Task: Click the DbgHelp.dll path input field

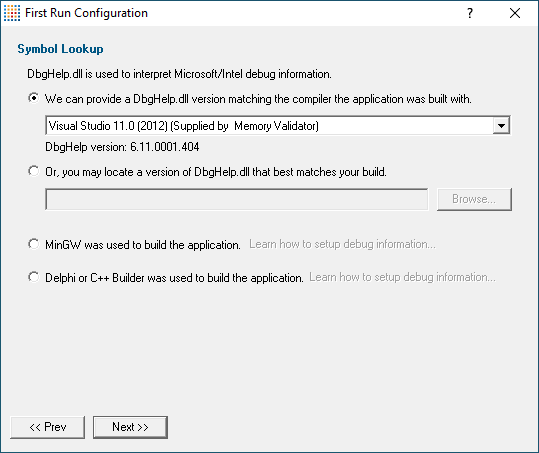Action: pos(236,199)
